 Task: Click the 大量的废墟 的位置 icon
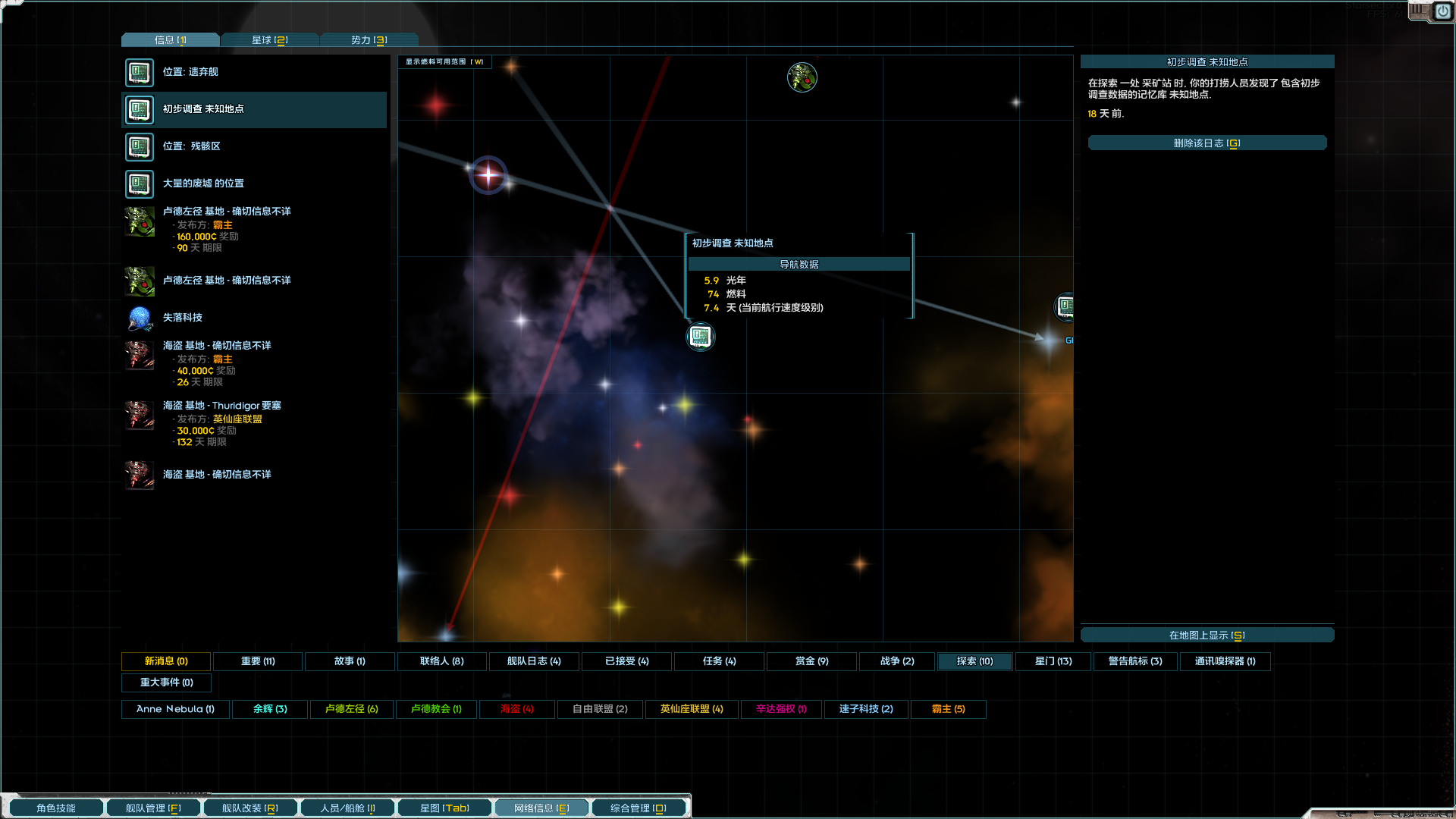140,184
